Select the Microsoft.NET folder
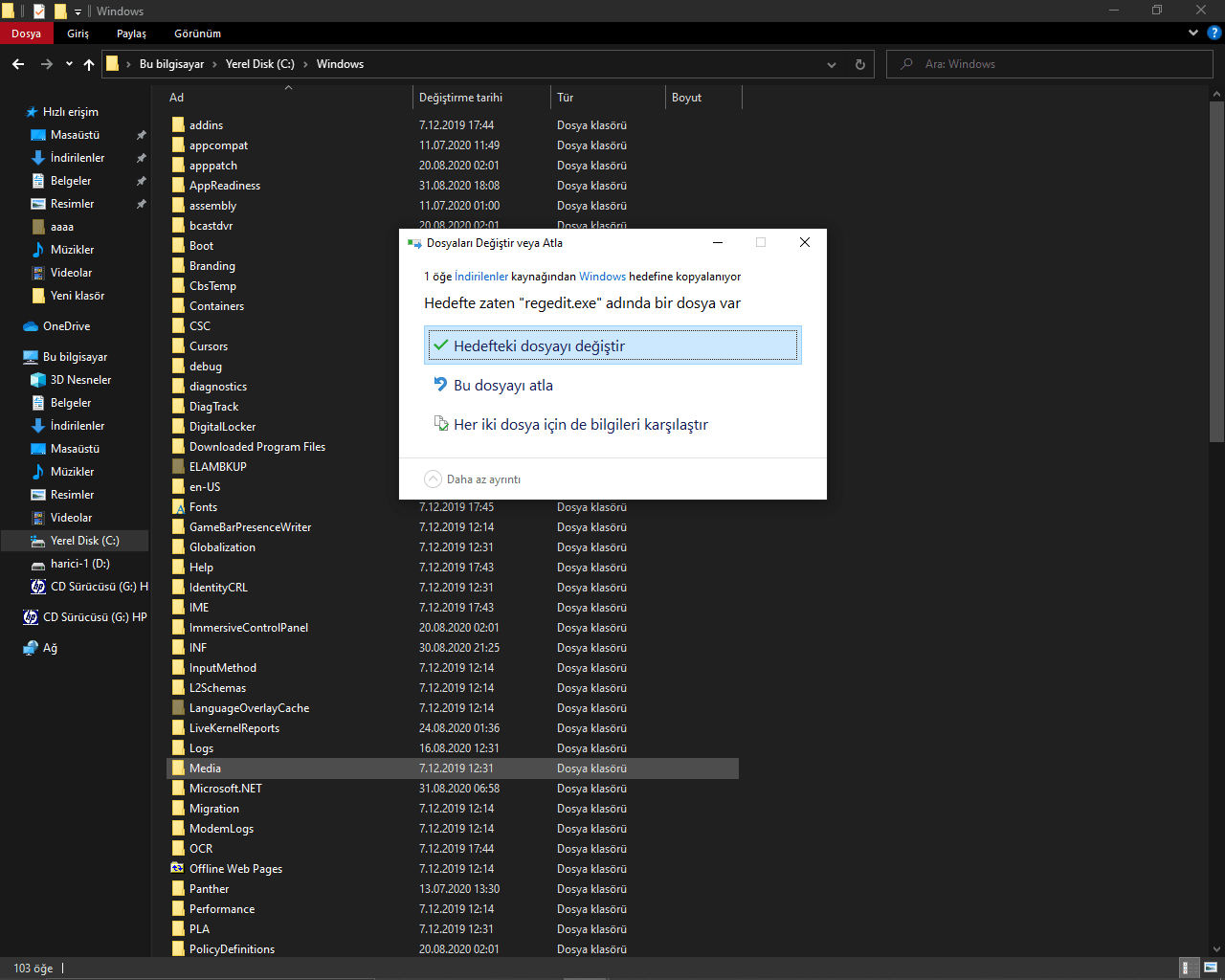Screen dimensions: 1225x980 (453, 789)
